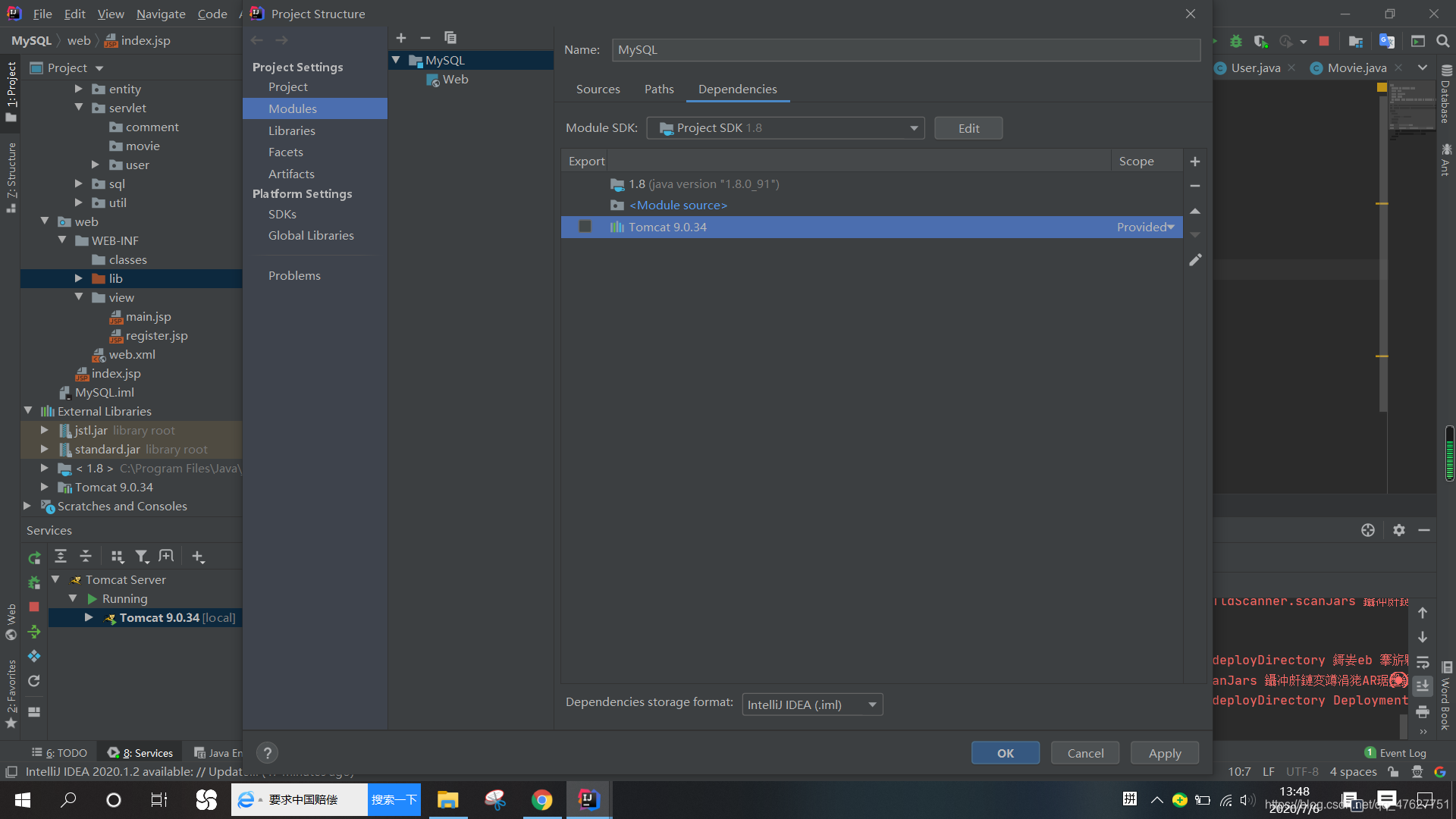The width and height of the screenshot is (1456, 819).
Task: Remove selected module with minus icon
Action: [x=425, y=38]
